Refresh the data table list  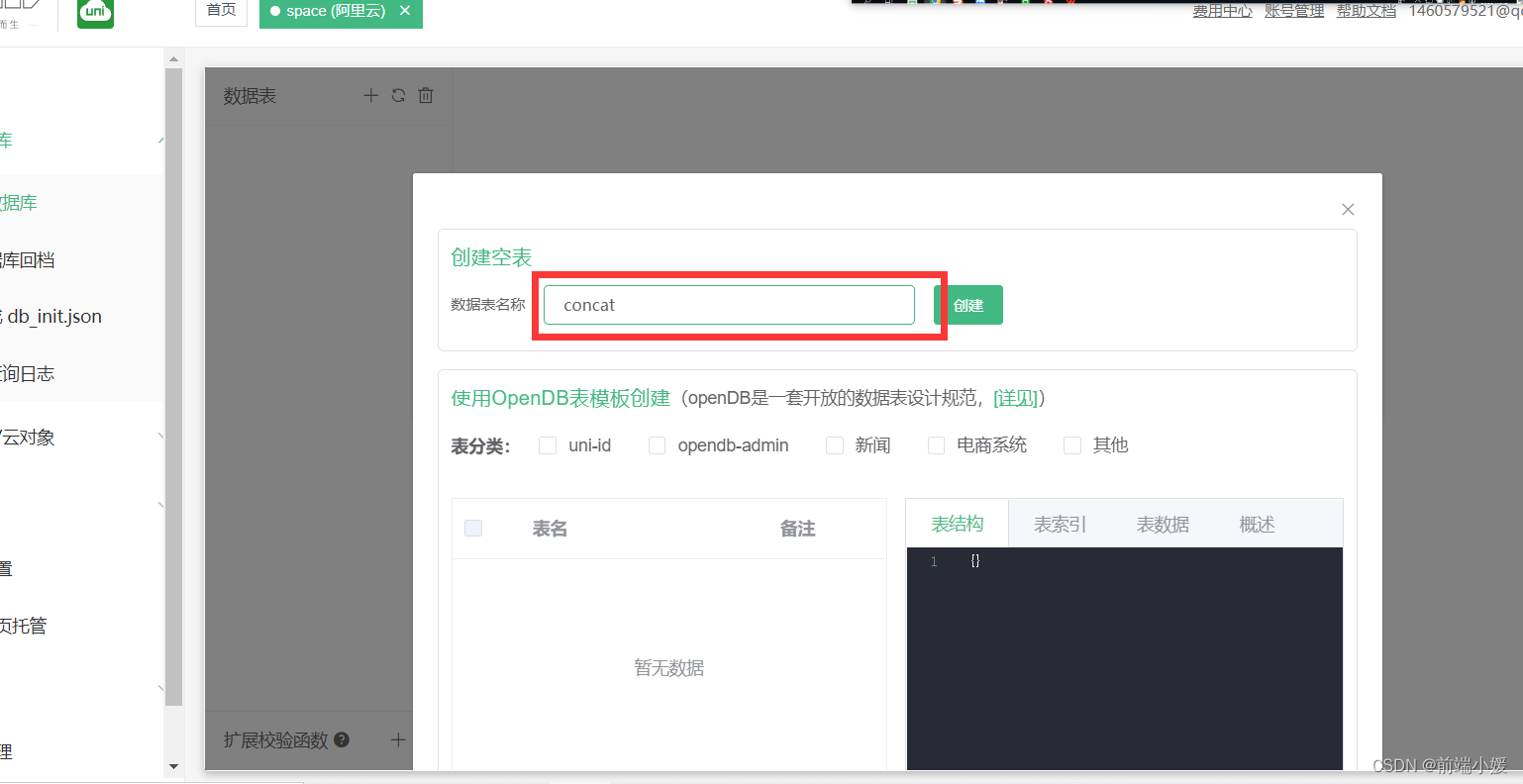398,96
